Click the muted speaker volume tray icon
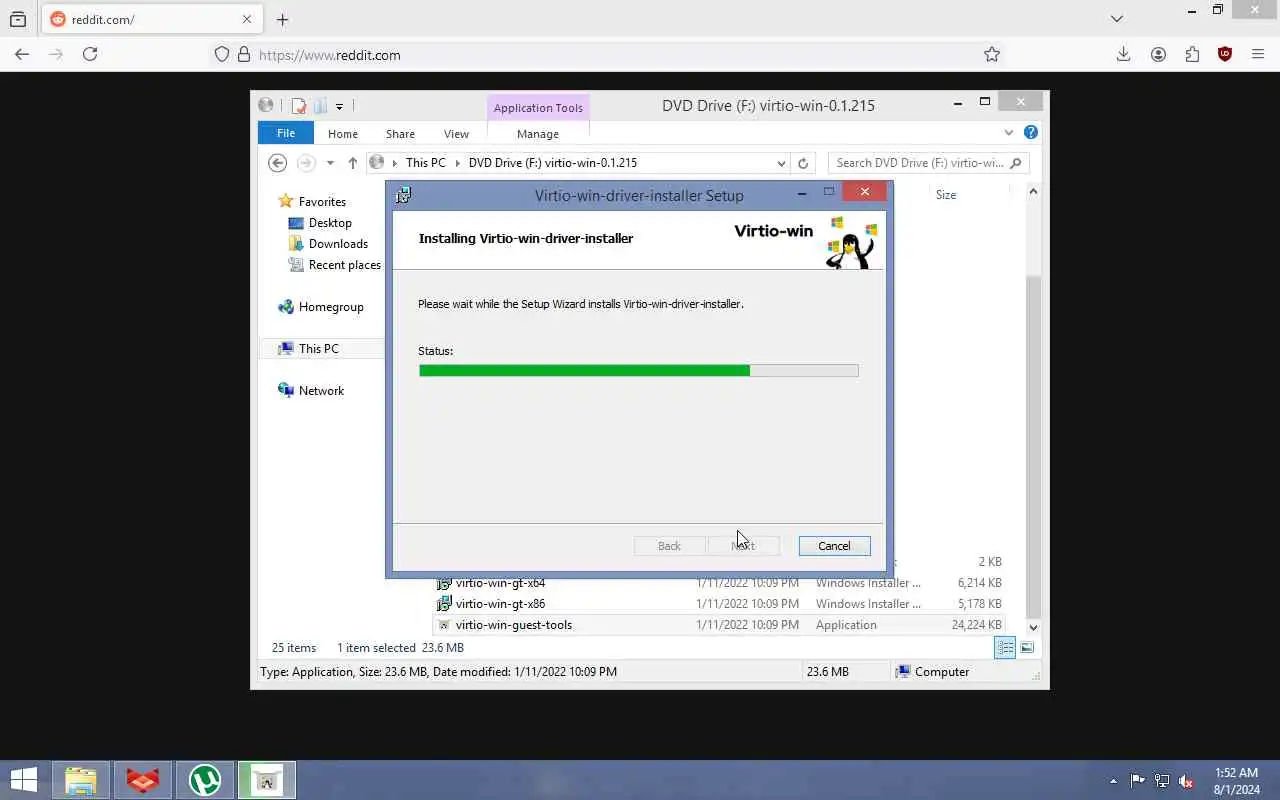Viewport: 1280px width, 800px height. click(1186, 781)
